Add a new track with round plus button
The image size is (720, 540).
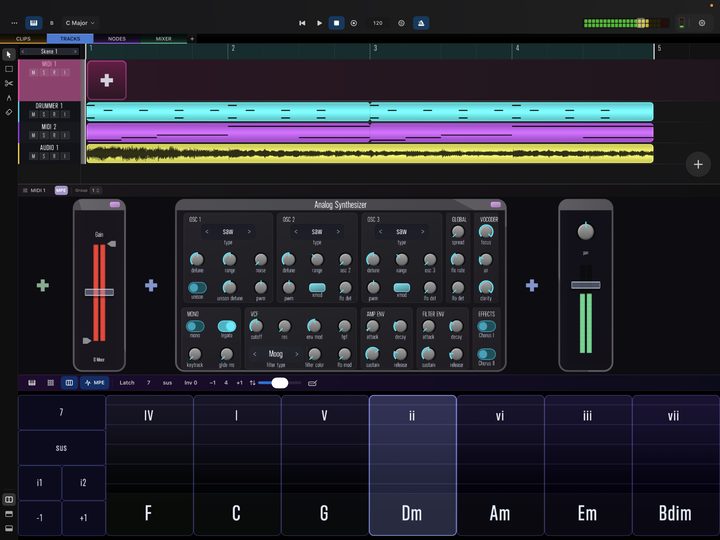click(x=698, y=164)
